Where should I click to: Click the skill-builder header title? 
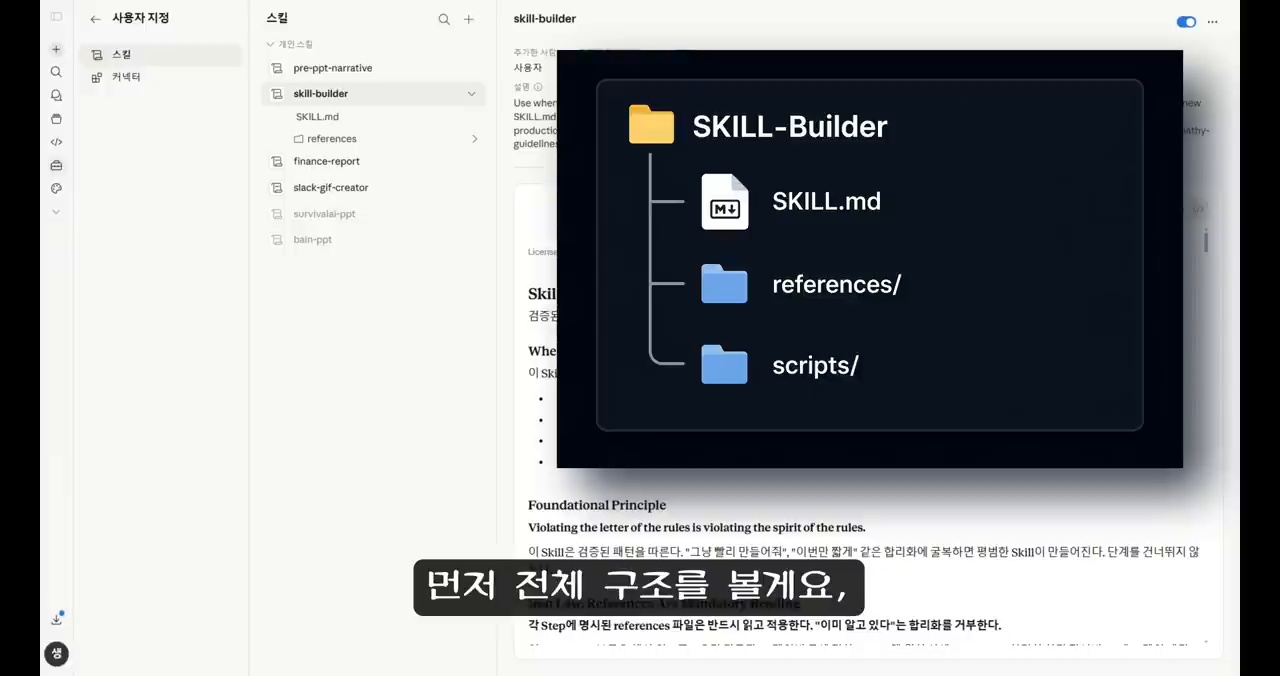[x=545, y=19]
